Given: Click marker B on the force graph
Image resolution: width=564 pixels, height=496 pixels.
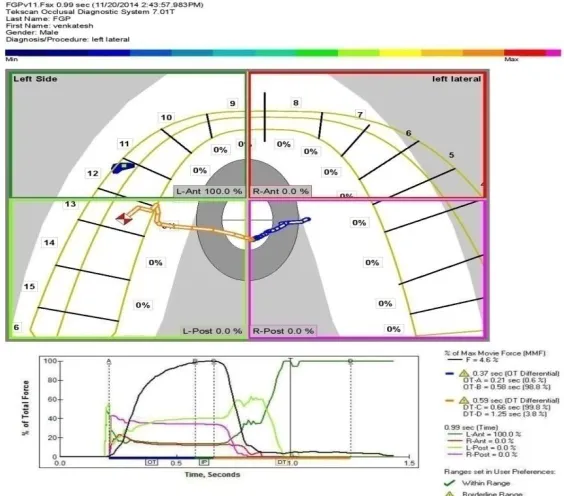Looking at the screenshot, I should coord(195,361).
